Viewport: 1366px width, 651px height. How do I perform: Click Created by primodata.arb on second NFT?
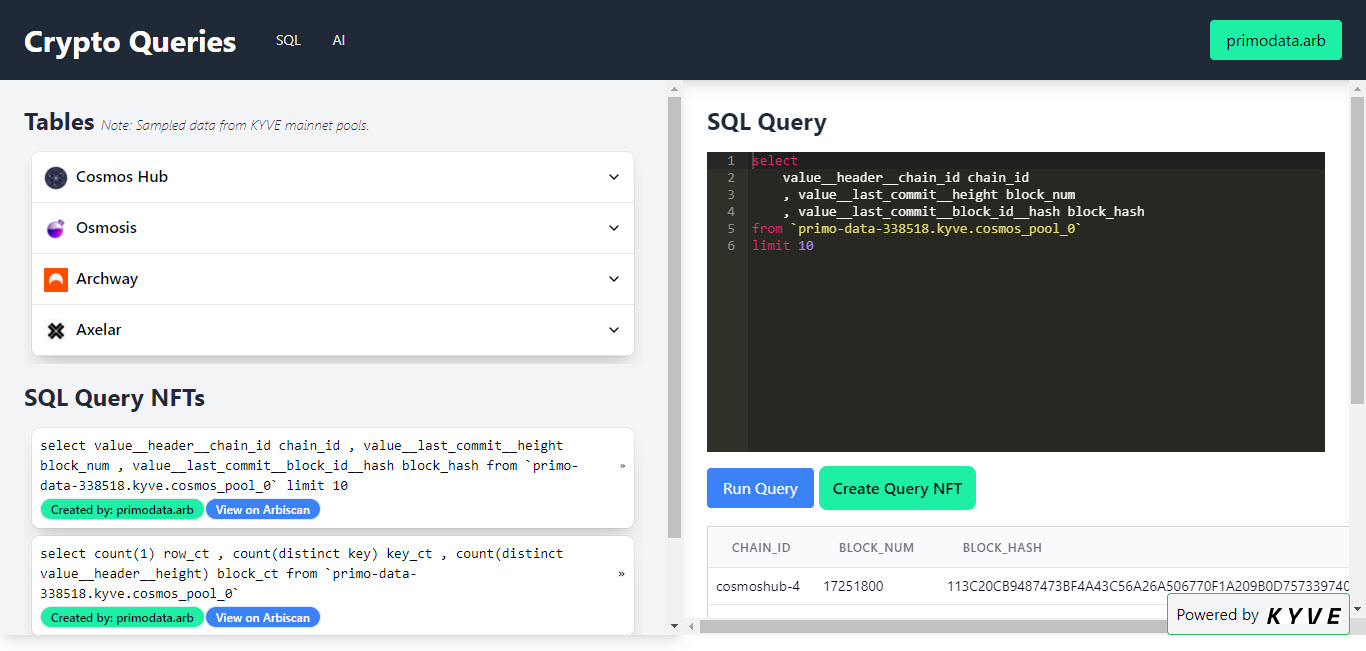122,618
